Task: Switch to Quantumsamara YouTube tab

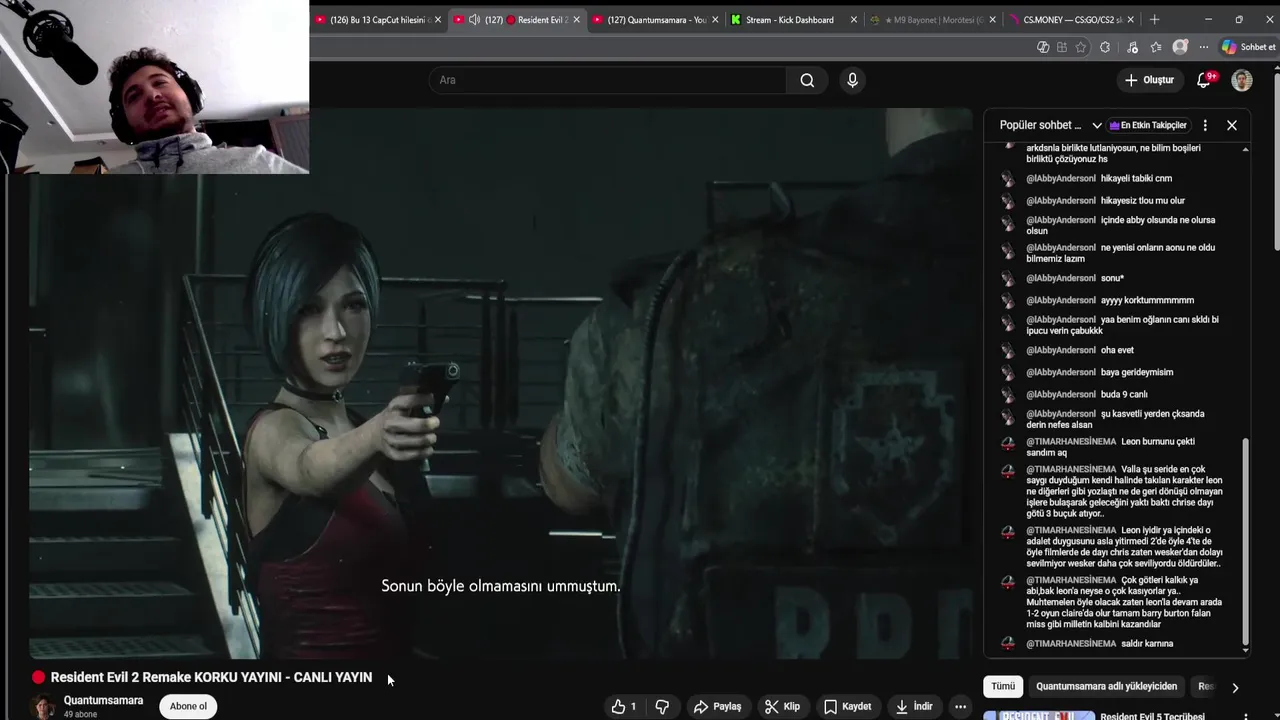Action: [655, 20]
